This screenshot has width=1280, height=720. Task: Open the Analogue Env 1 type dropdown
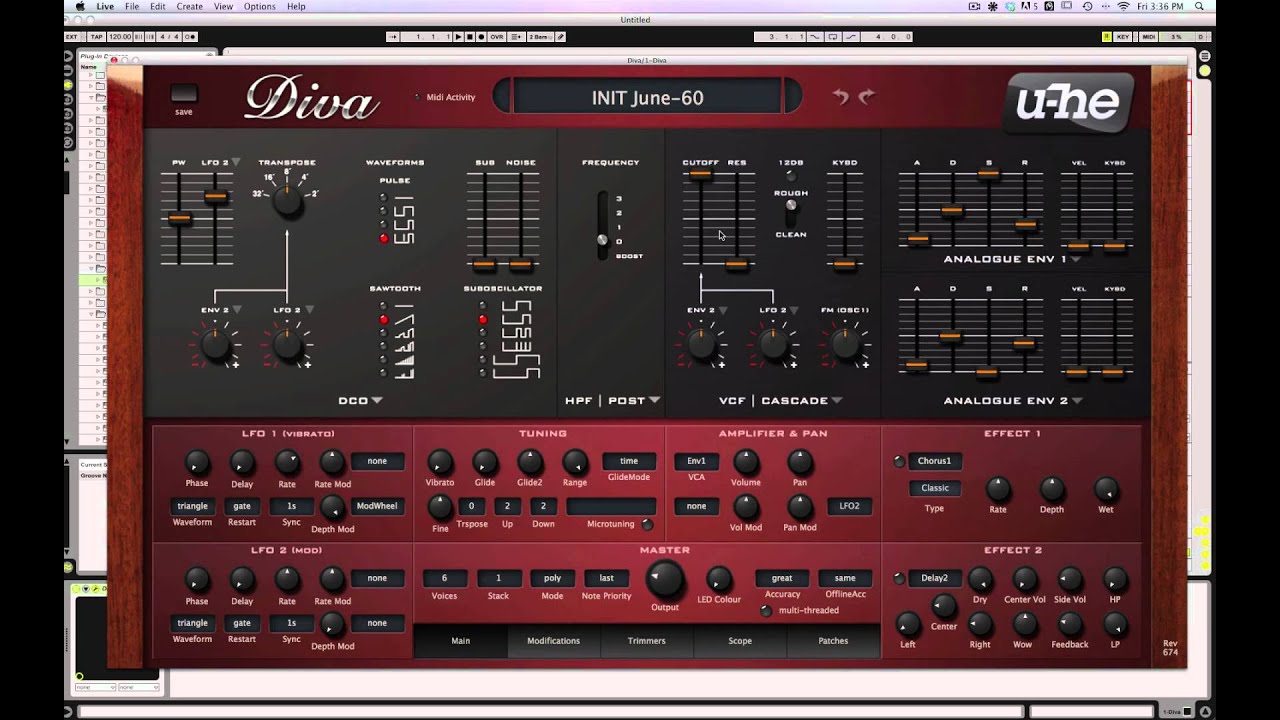(x=1076, y=260)
